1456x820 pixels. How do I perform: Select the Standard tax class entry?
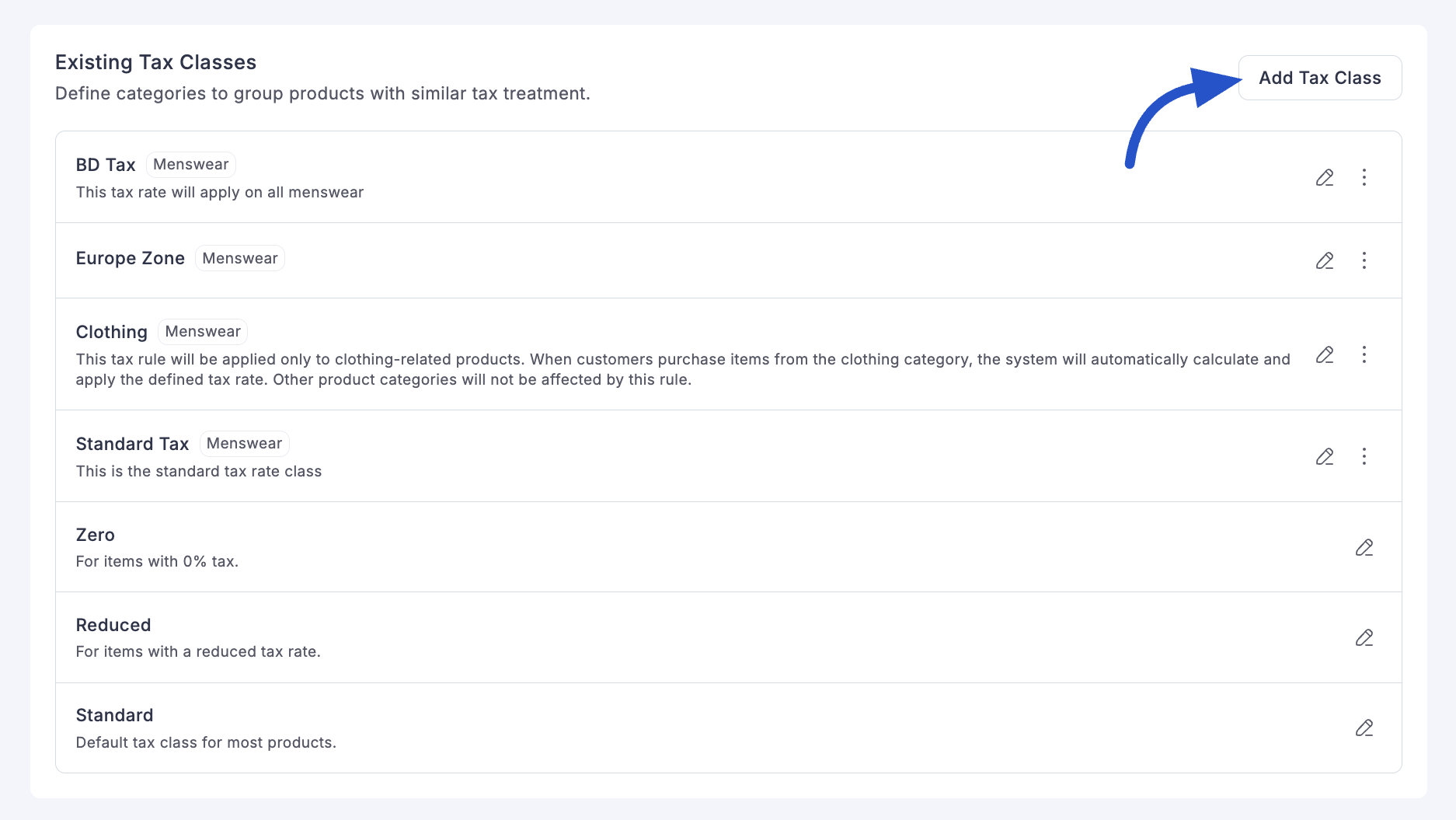pyautogui.click(x=114, y=715)
